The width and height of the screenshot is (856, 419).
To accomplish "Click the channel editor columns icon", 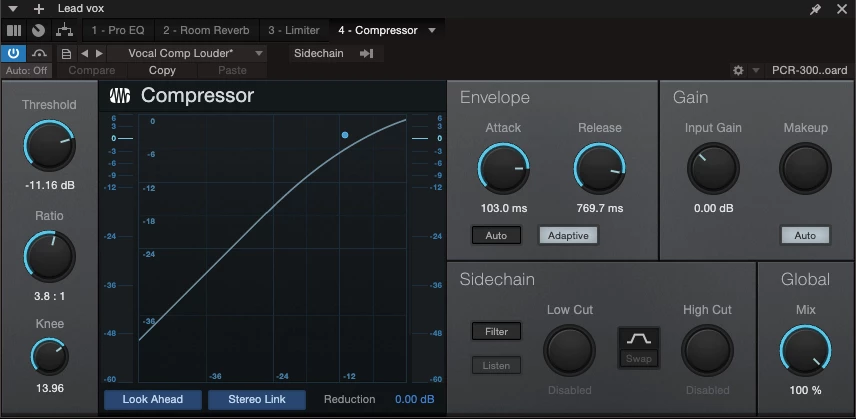I will tap(14, 31).
